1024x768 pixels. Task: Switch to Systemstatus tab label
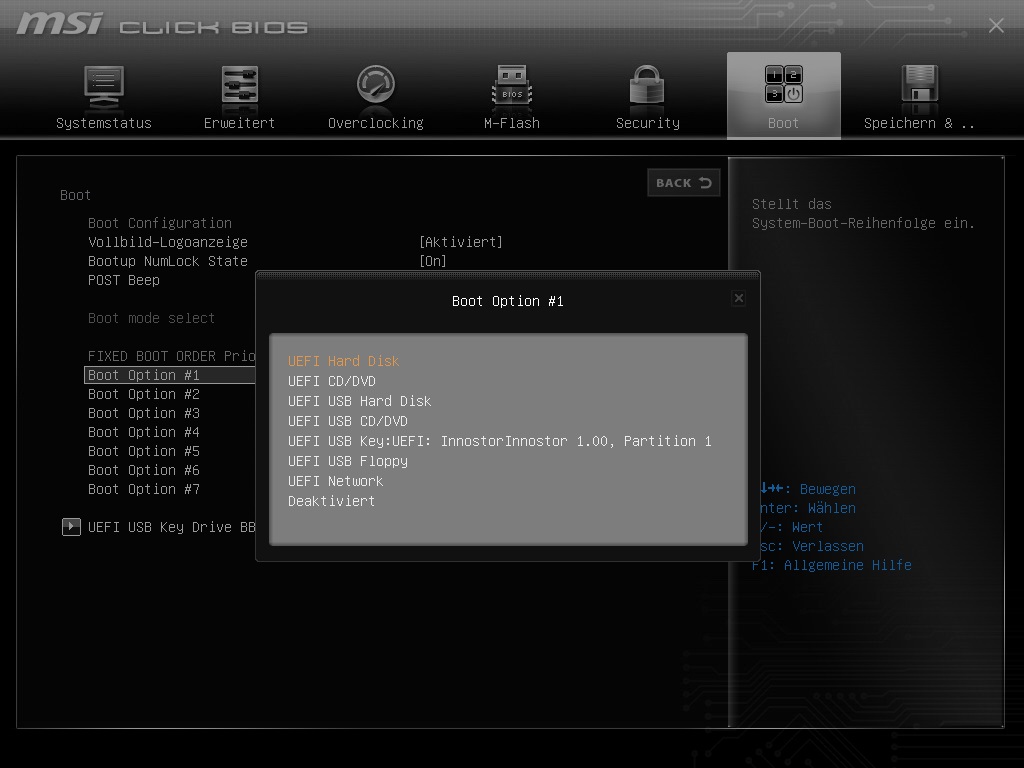[104, 123]
